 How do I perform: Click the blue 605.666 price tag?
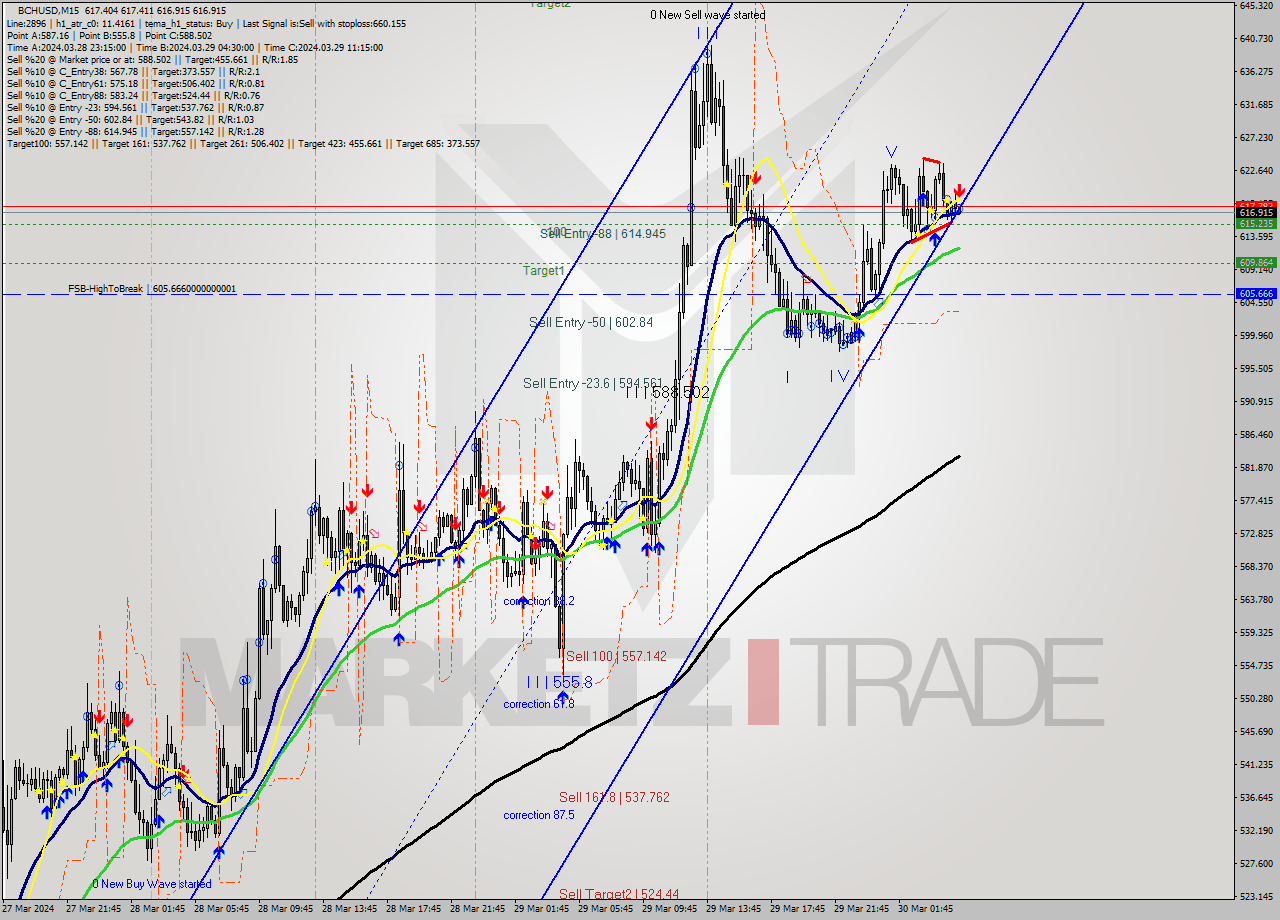tap(1256, 294)
